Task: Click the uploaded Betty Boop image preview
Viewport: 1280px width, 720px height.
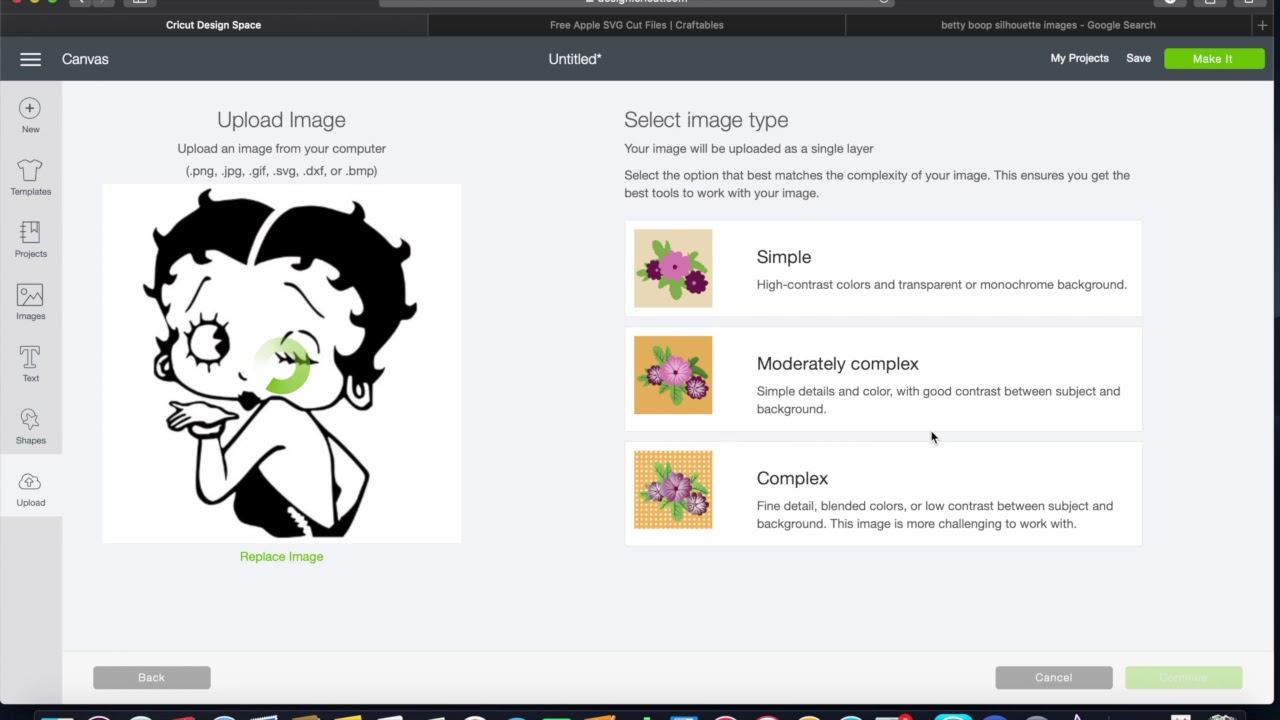Action: click(281, 363)
